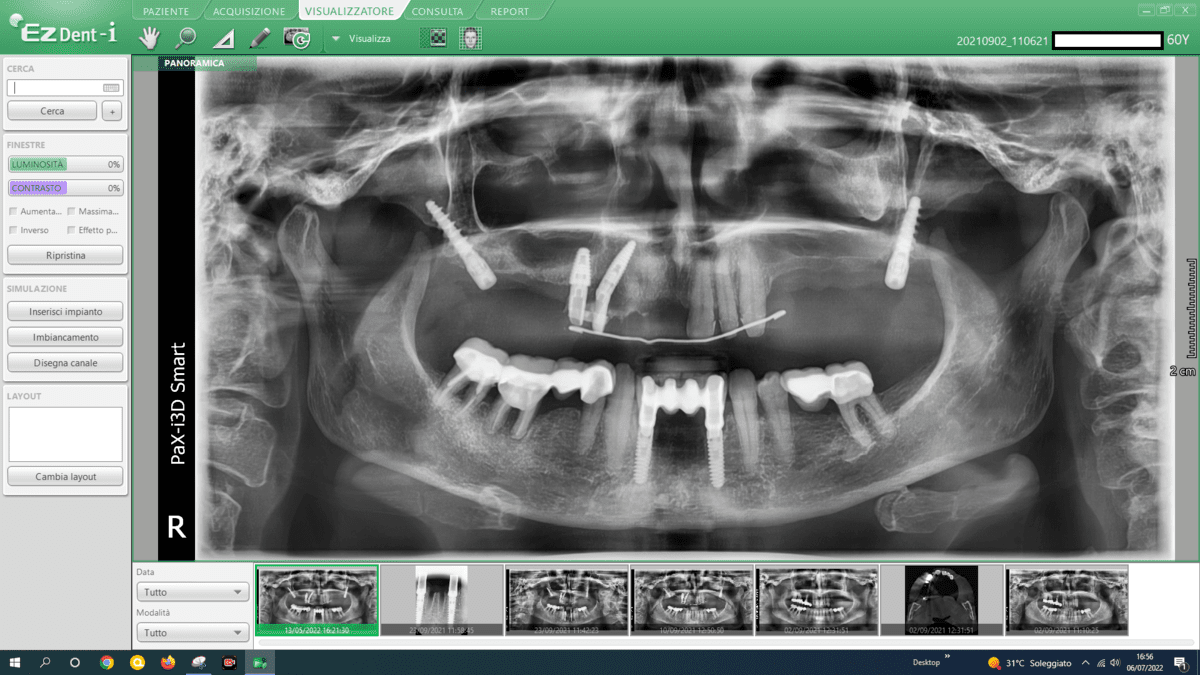Switch to the Paziente tab

[x=164, y=12]
